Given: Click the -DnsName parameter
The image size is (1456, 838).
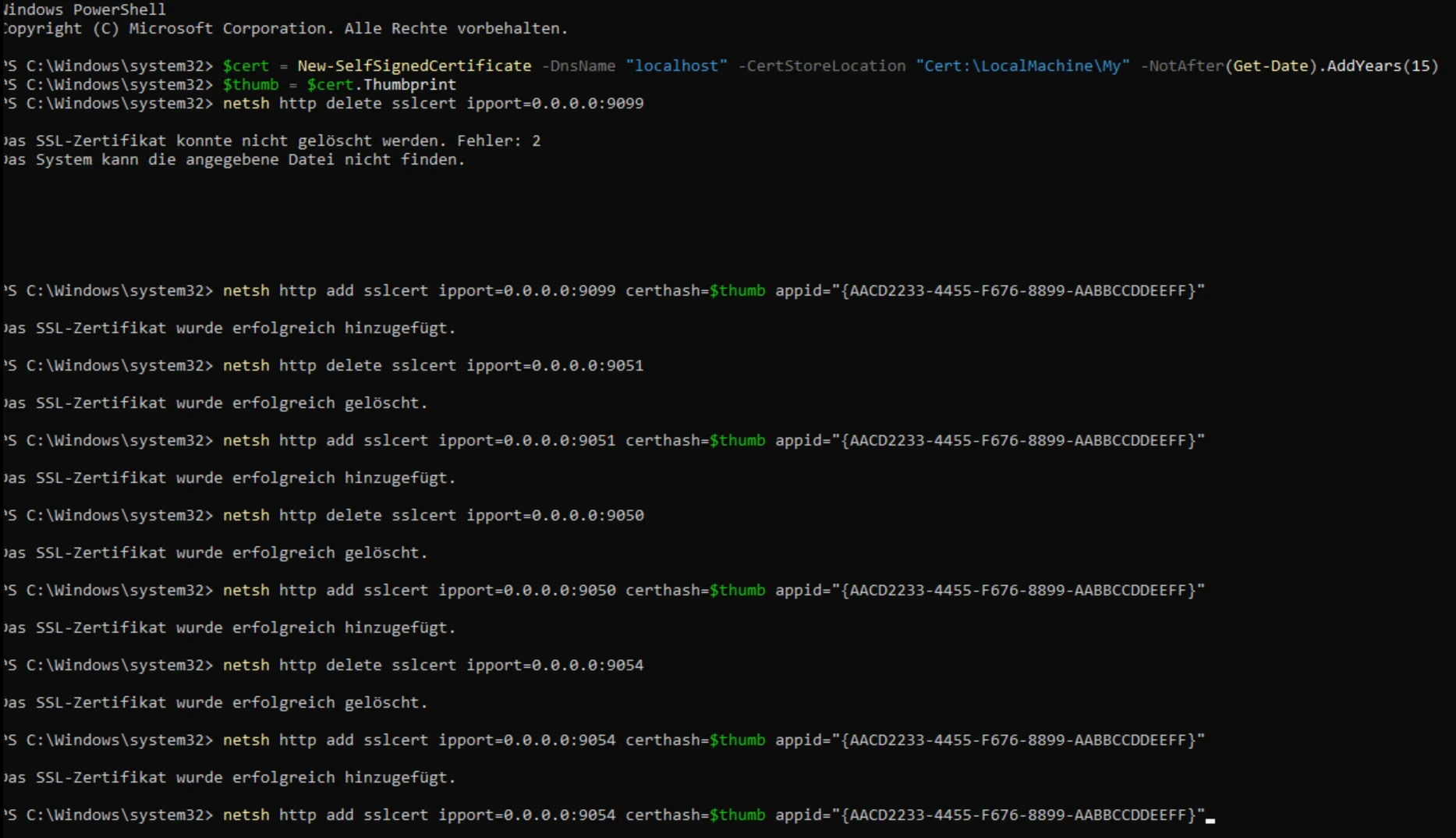Looking at the screenshot, I should coord(578,66).
